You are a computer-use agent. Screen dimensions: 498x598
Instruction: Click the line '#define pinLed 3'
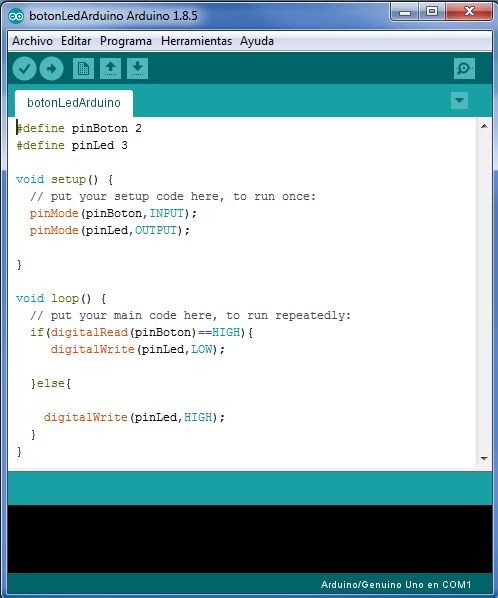pyautogui.click(x=72, y=146)
